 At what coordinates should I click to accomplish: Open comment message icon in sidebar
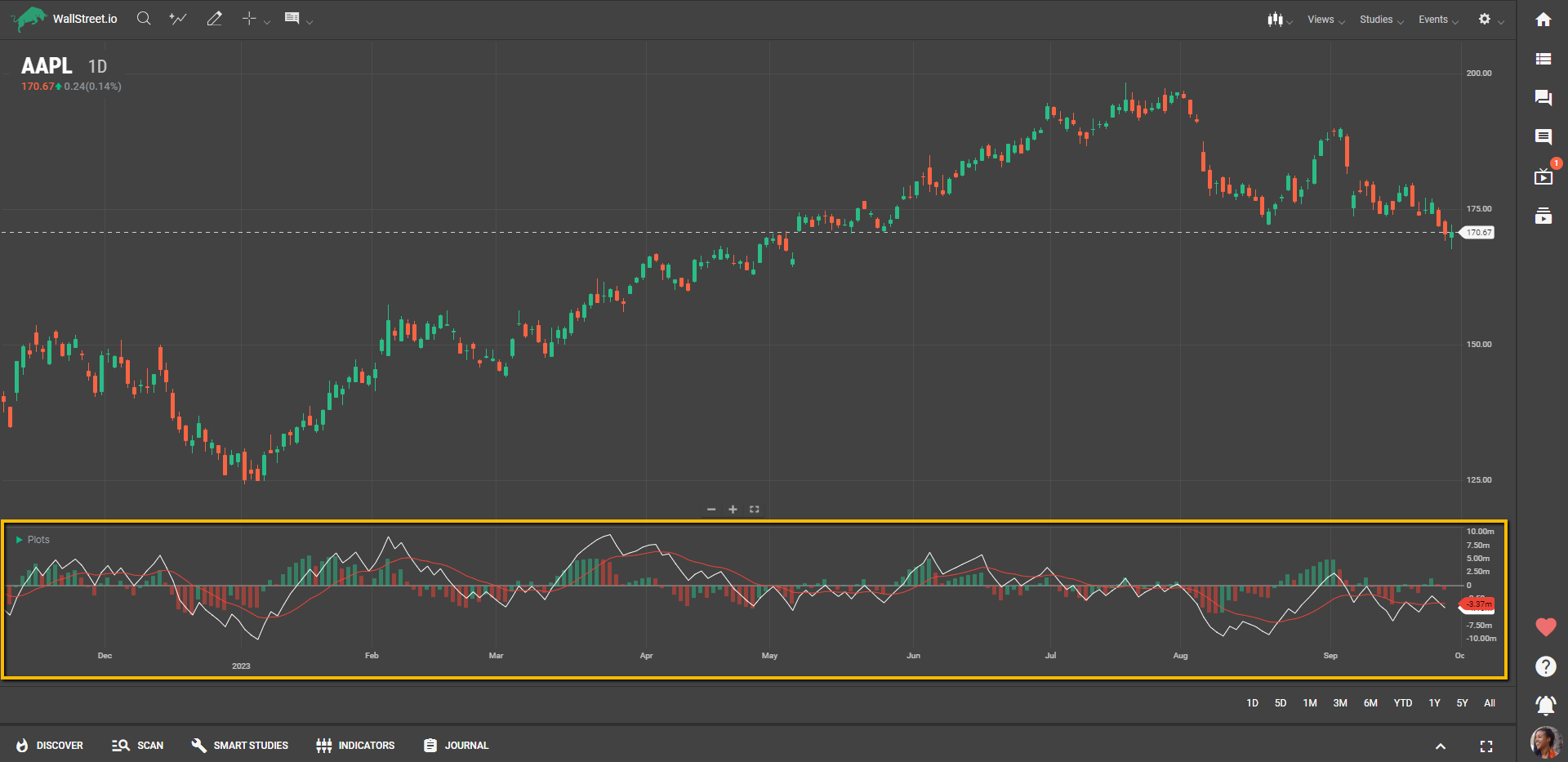[1543, 136]
